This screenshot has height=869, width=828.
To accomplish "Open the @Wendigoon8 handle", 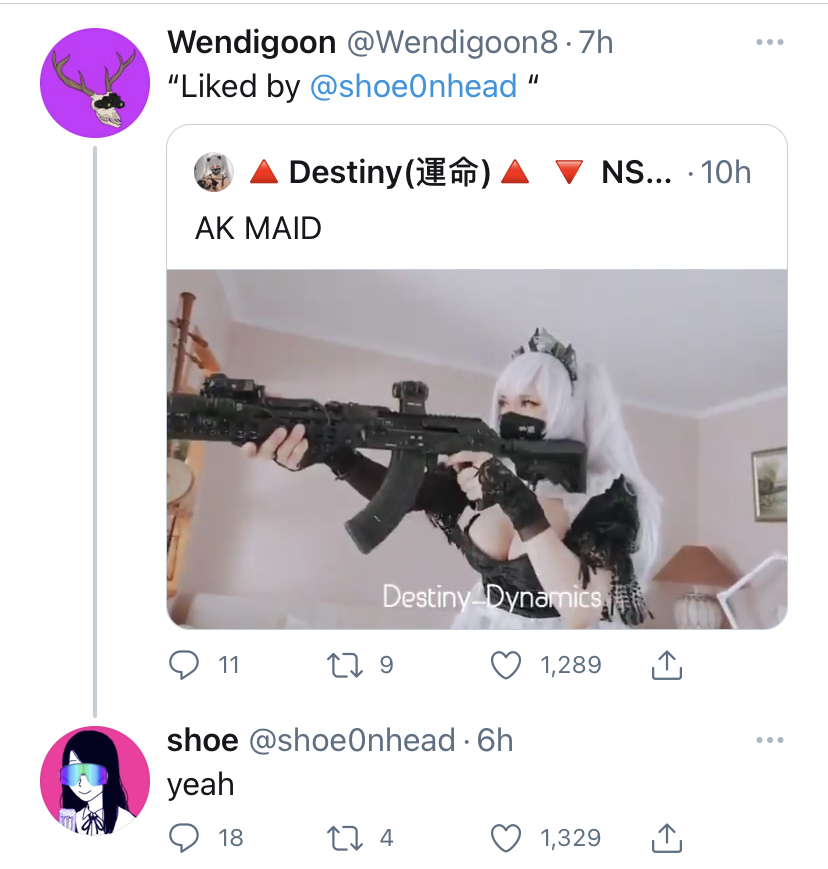I will point(452,42).
